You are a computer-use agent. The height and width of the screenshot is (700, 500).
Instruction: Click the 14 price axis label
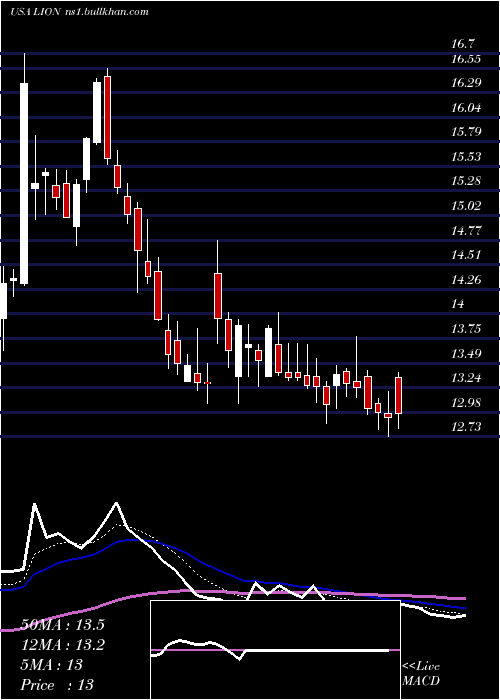click(x=458, y=304)
